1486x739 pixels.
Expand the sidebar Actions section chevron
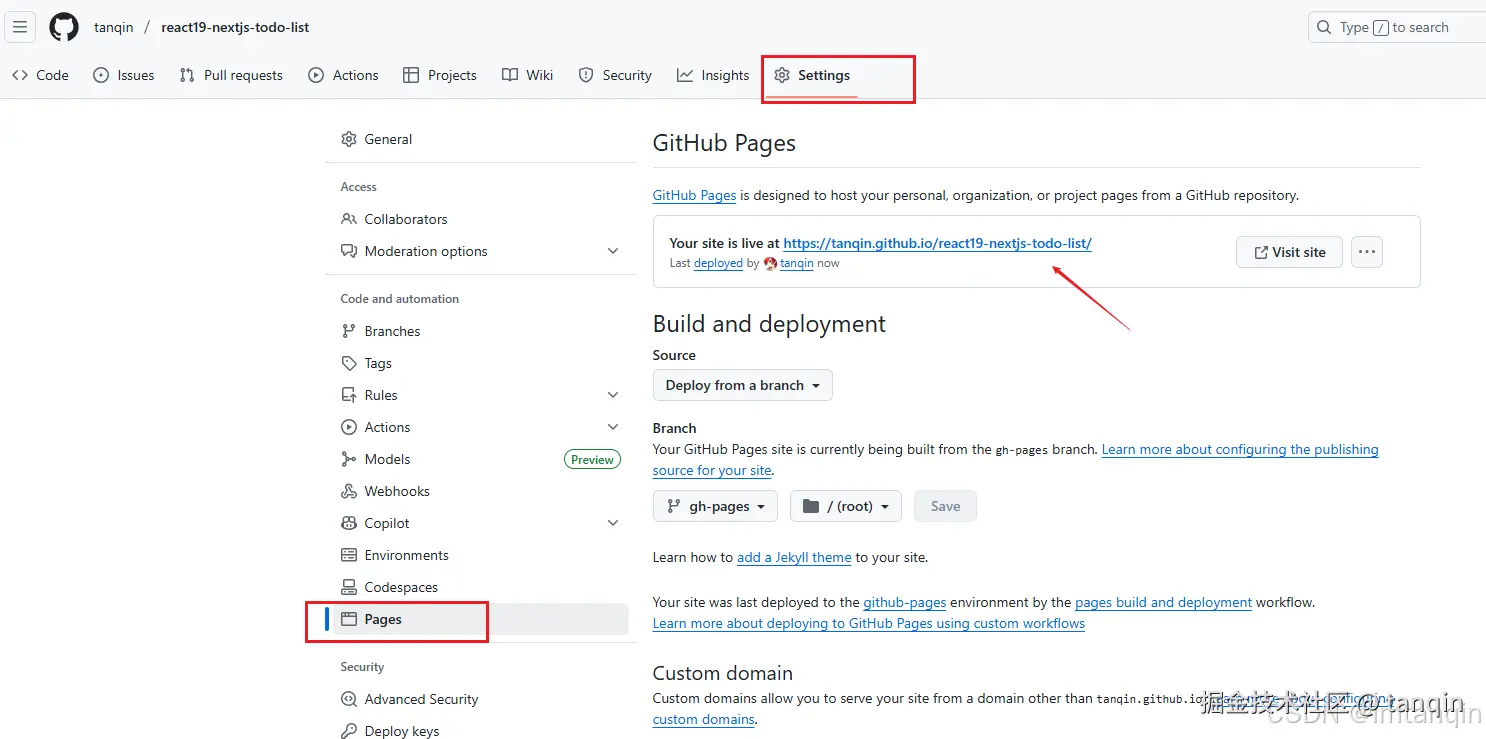tap(613, 427)
